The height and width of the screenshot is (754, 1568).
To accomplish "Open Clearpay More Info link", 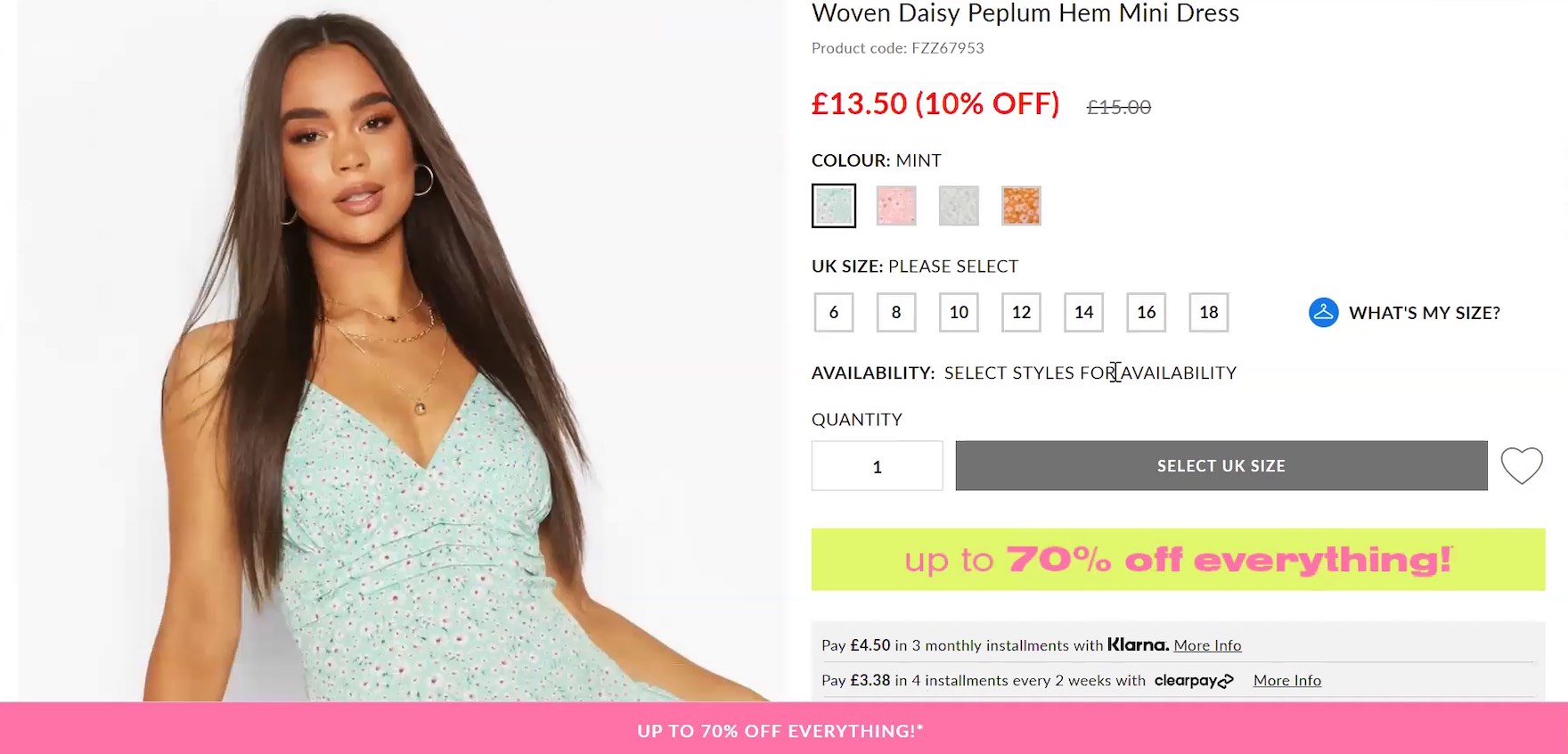I will 1286,681.
